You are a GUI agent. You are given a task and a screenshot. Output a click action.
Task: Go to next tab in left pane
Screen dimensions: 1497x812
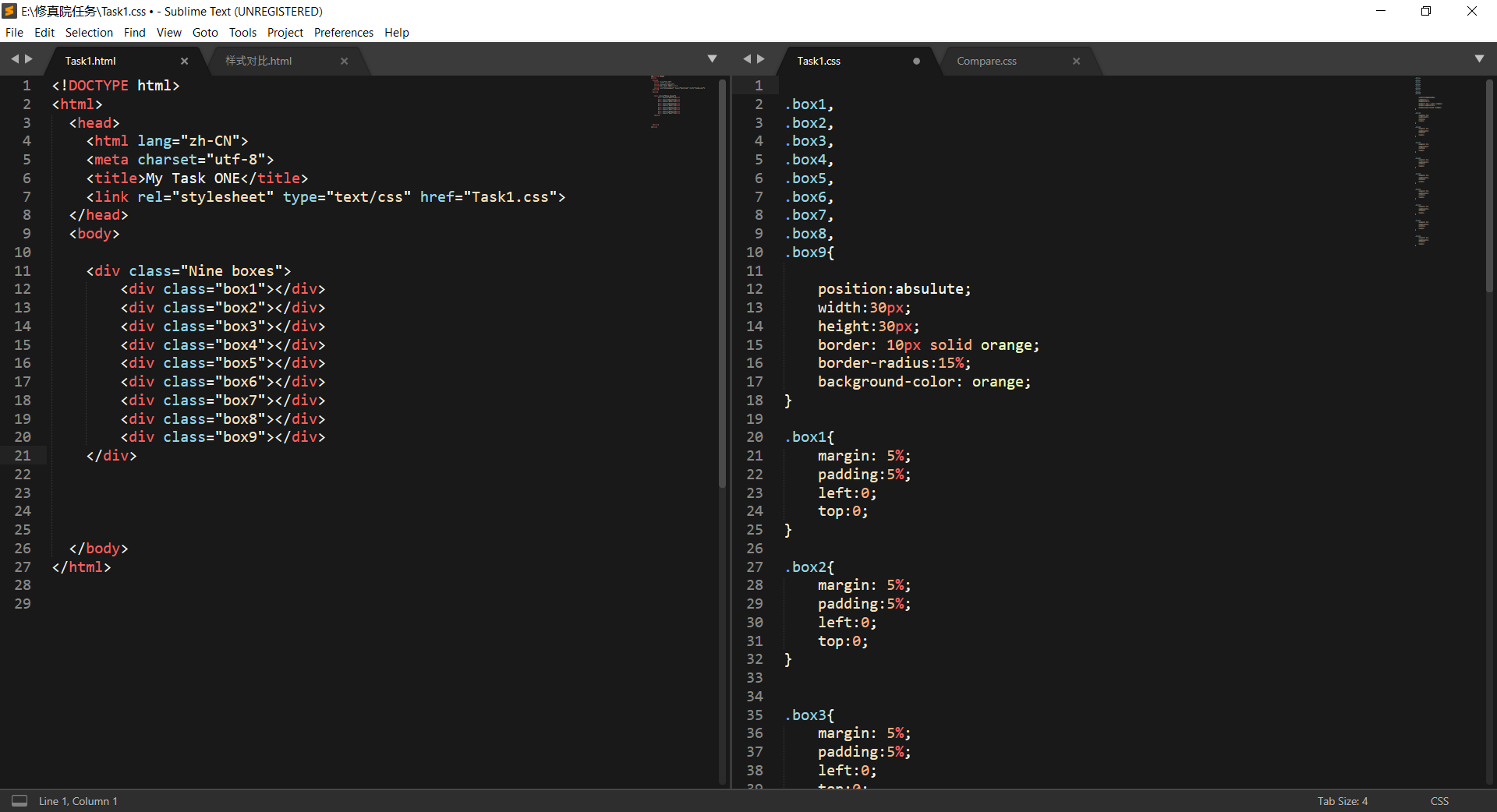click(29, 59)
